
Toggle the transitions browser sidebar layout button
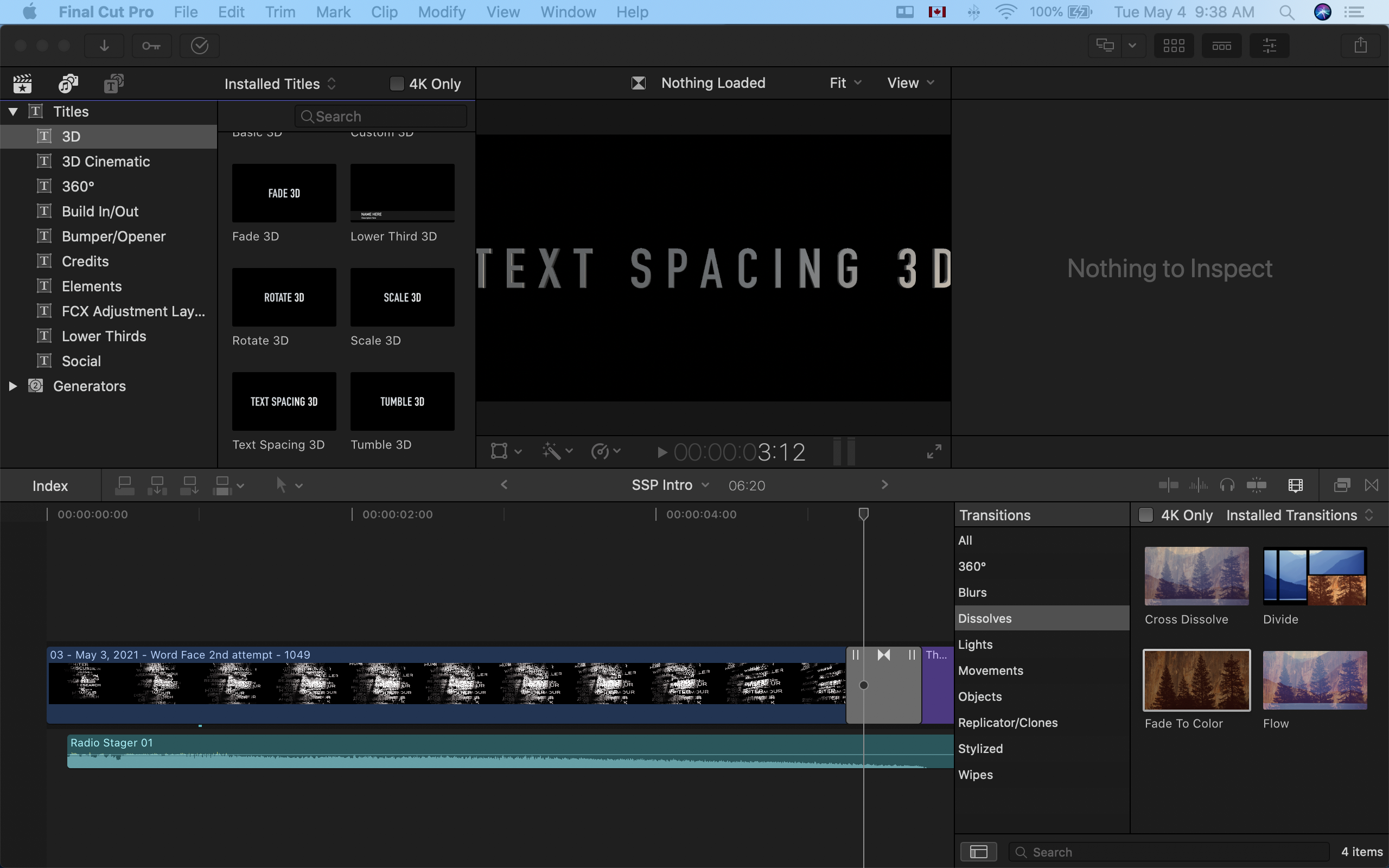click(x=979, y=852)
